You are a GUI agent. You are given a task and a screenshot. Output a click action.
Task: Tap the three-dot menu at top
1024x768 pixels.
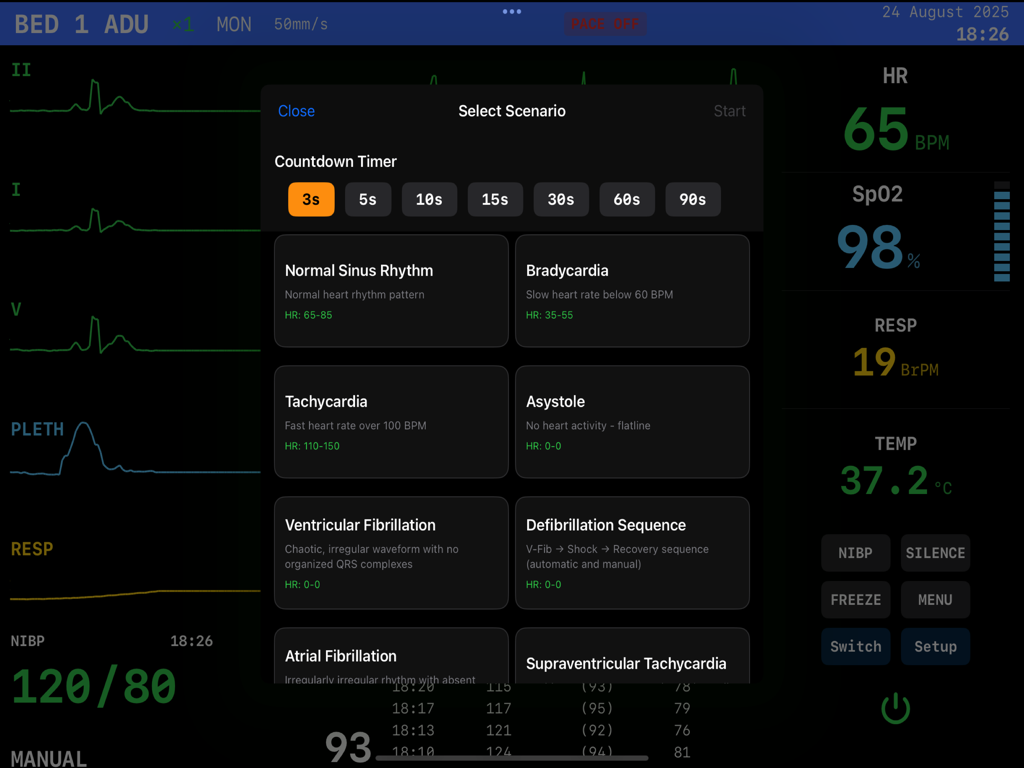coord(512,12)
